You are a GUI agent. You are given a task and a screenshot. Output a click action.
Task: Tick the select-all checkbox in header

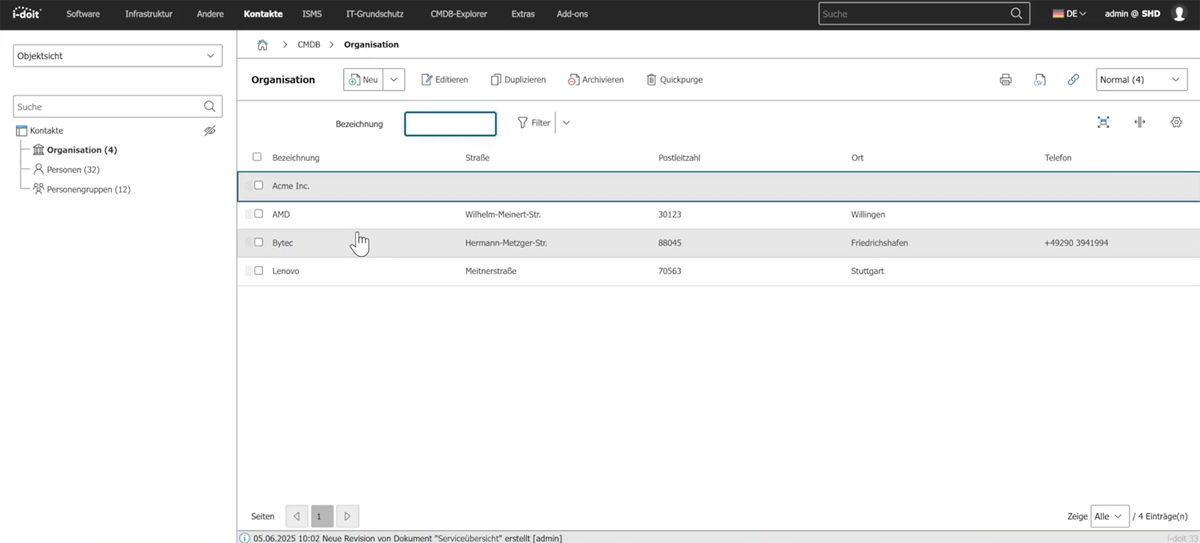click(x=257, y=157)
